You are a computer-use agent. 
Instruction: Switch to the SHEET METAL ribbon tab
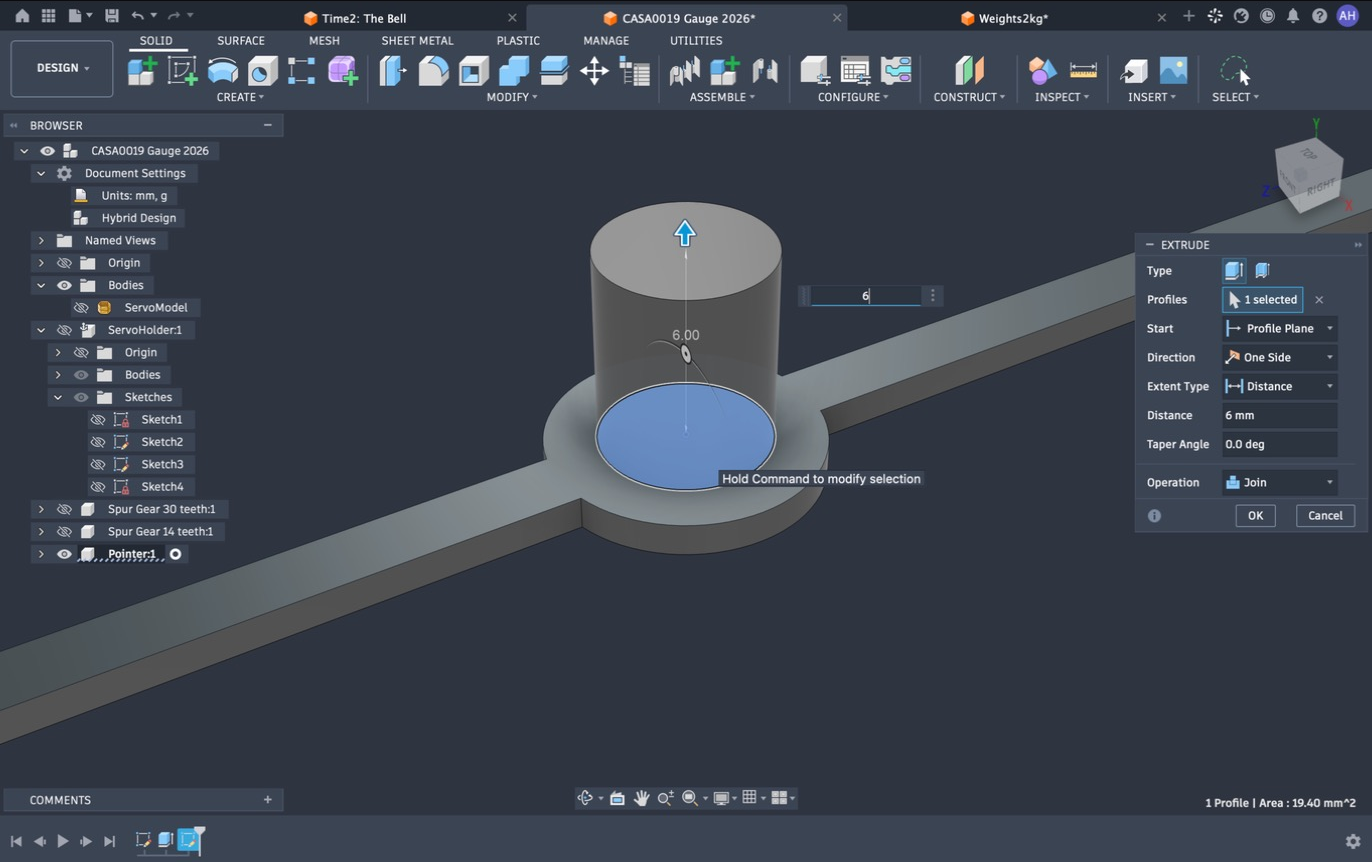tap(417, 40)
